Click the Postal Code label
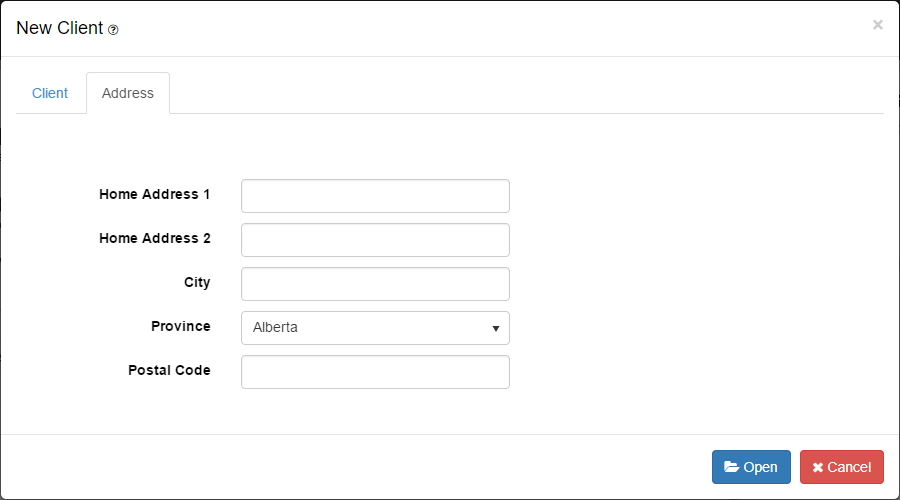Screen dimensions: 900x500 (x=169, y=370)
